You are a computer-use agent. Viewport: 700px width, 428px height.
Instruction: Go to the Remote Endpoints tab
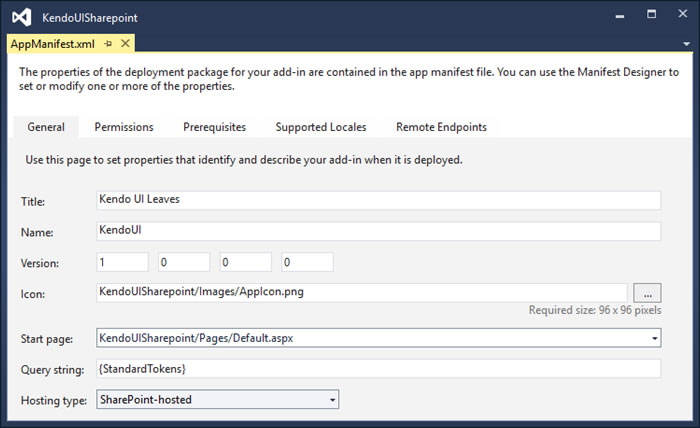click(441, 127)
